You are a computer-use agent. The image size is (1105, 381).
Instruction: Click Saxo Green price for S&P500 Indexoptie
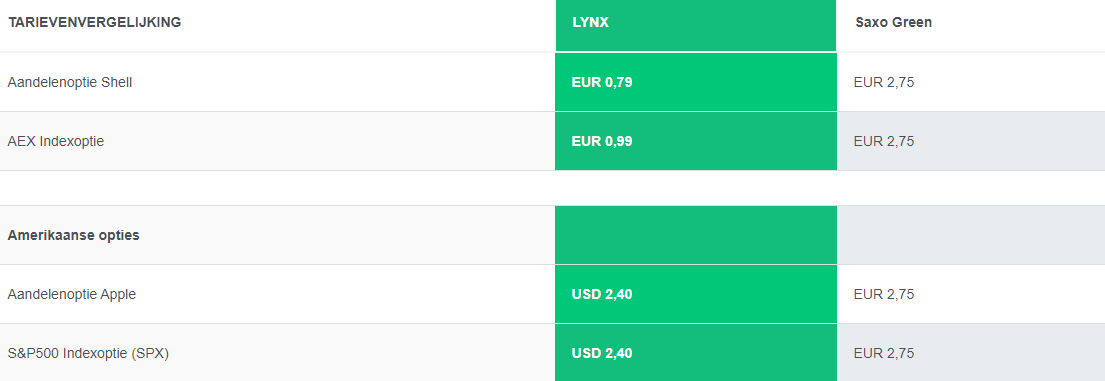(884, 354)
